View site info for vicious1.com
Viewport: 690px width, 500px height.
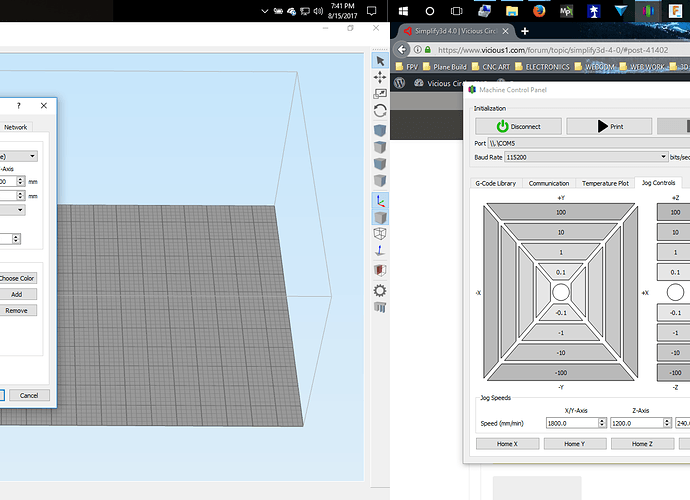418,50
